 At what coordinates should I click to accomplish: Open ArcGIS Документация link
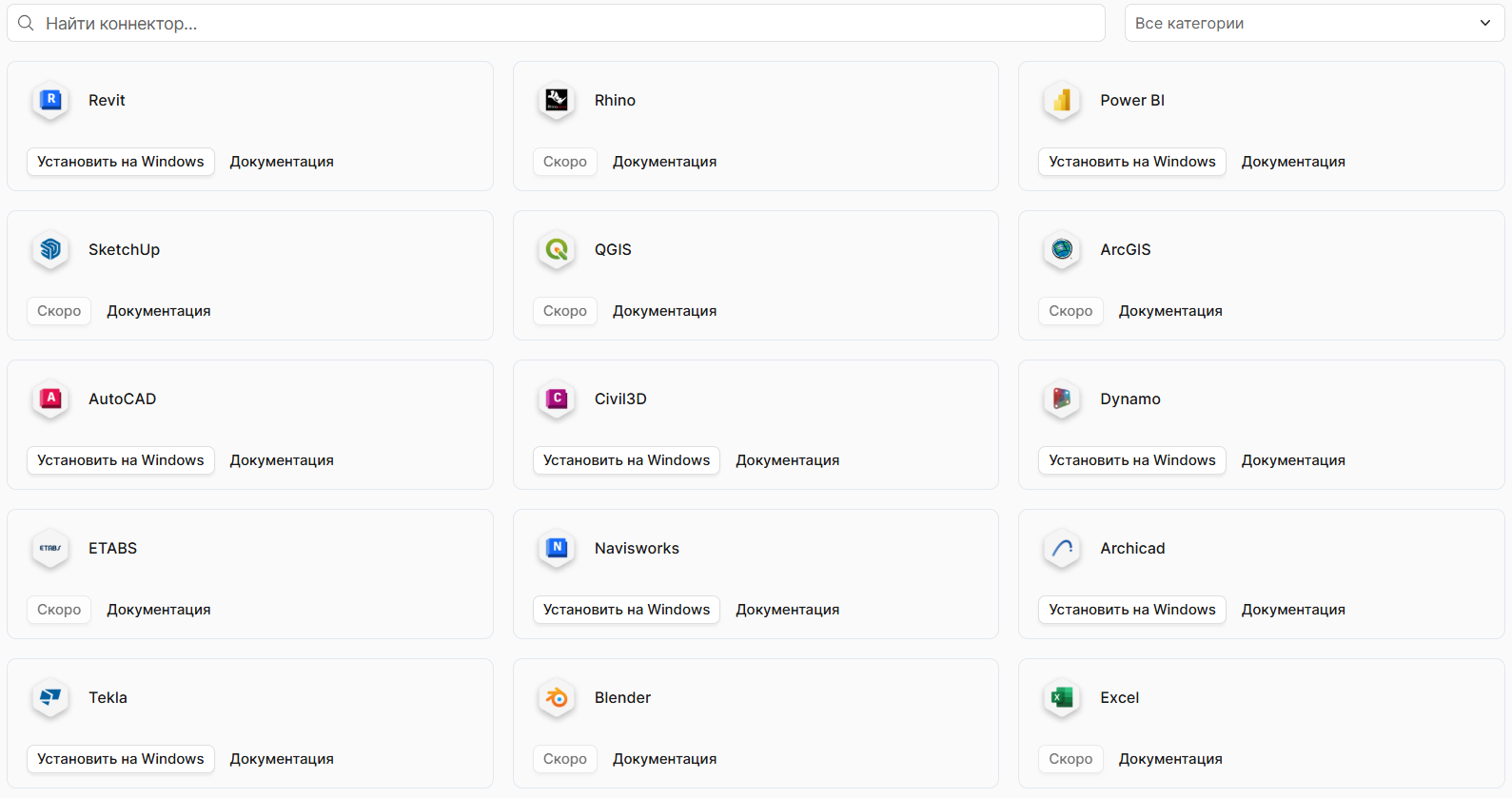1170,311
